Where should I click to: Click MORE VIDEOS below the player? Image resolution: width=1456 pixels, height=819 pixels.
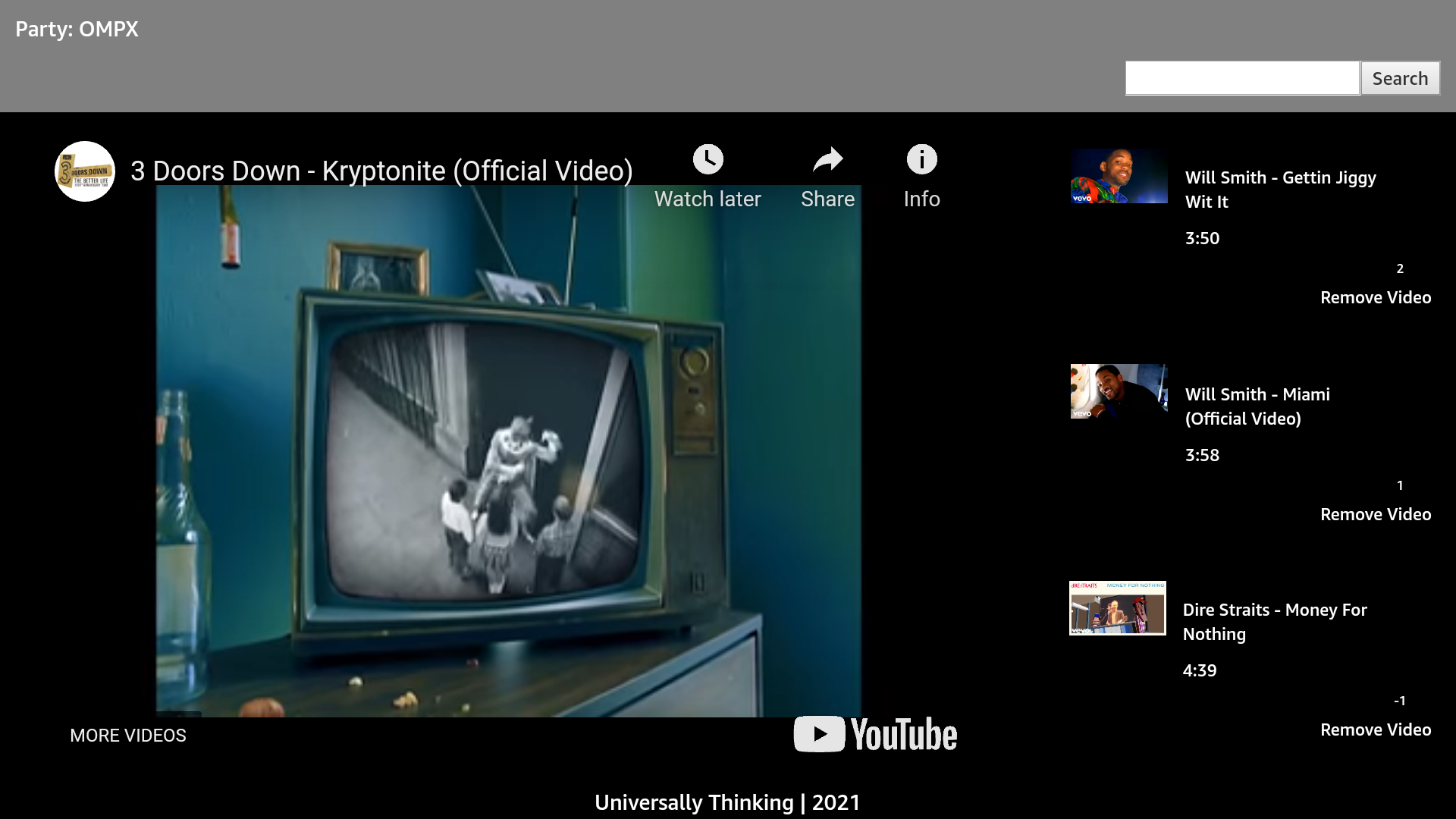pyautogui.click(x=127, y=736)
